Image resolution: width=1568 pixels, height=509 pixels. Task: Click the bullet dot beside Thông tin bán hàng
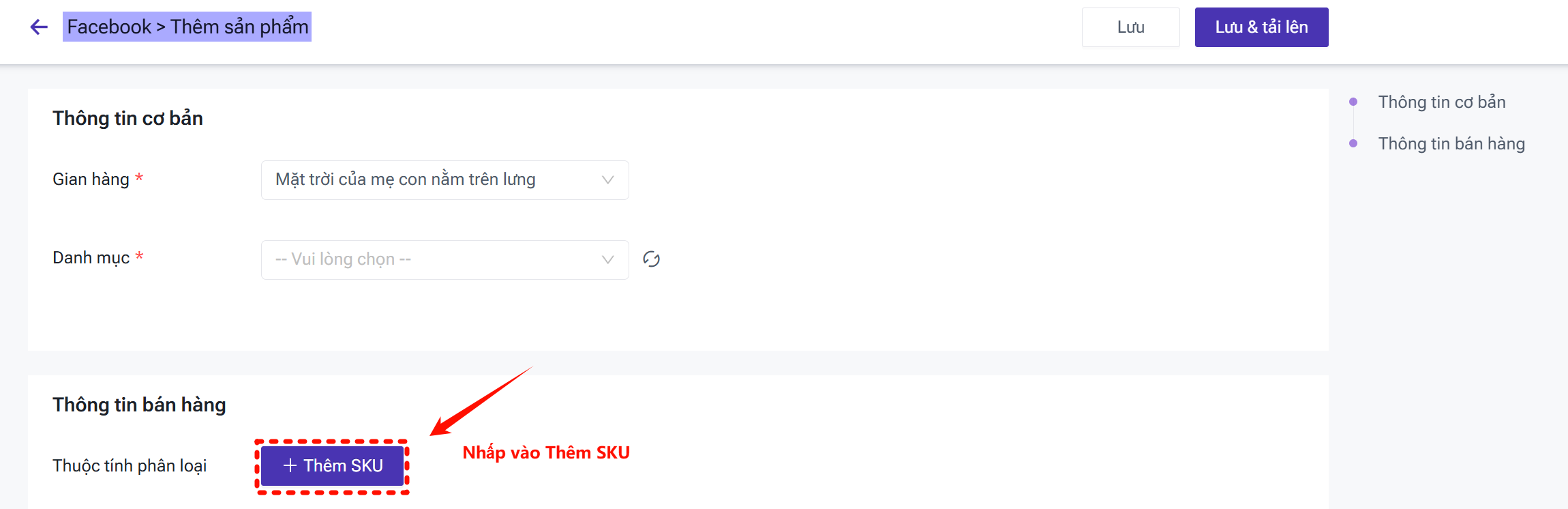tap(1353, 143)
